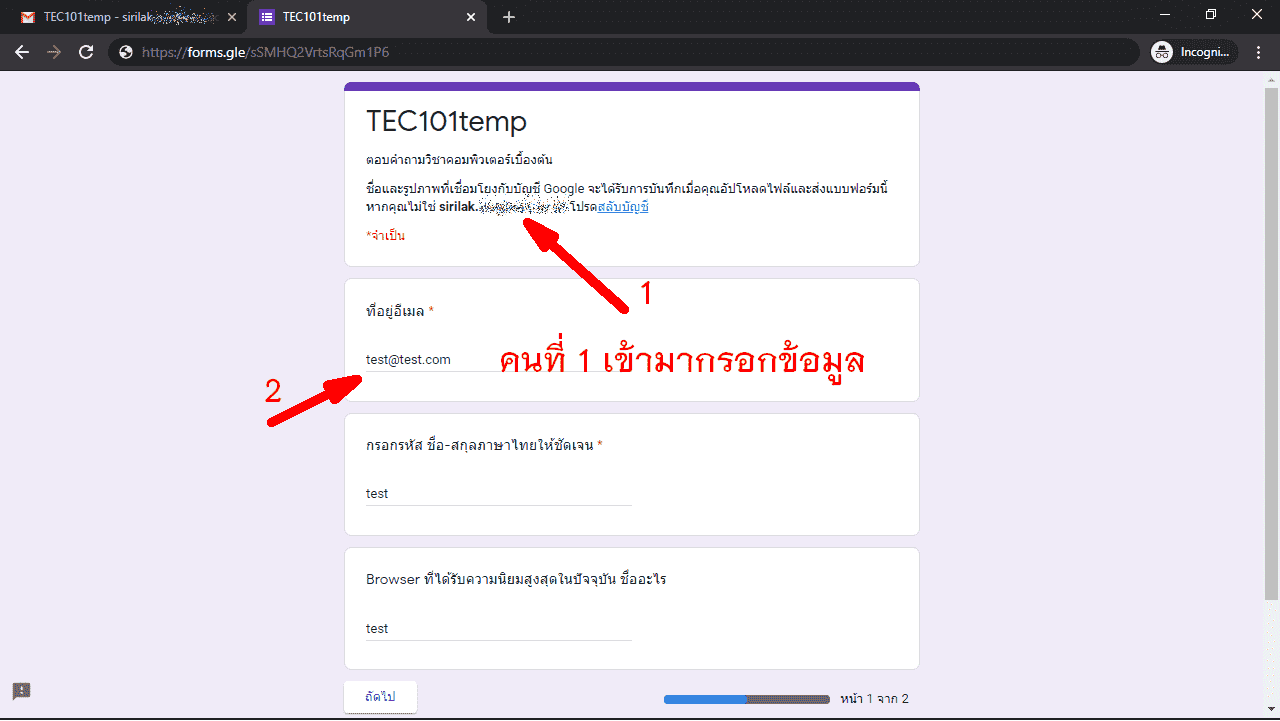Click the Thai name answer field
Image resolution: width=1280 pixels, height=721 pixels.
pyautogui.click(x=498, y=494)
